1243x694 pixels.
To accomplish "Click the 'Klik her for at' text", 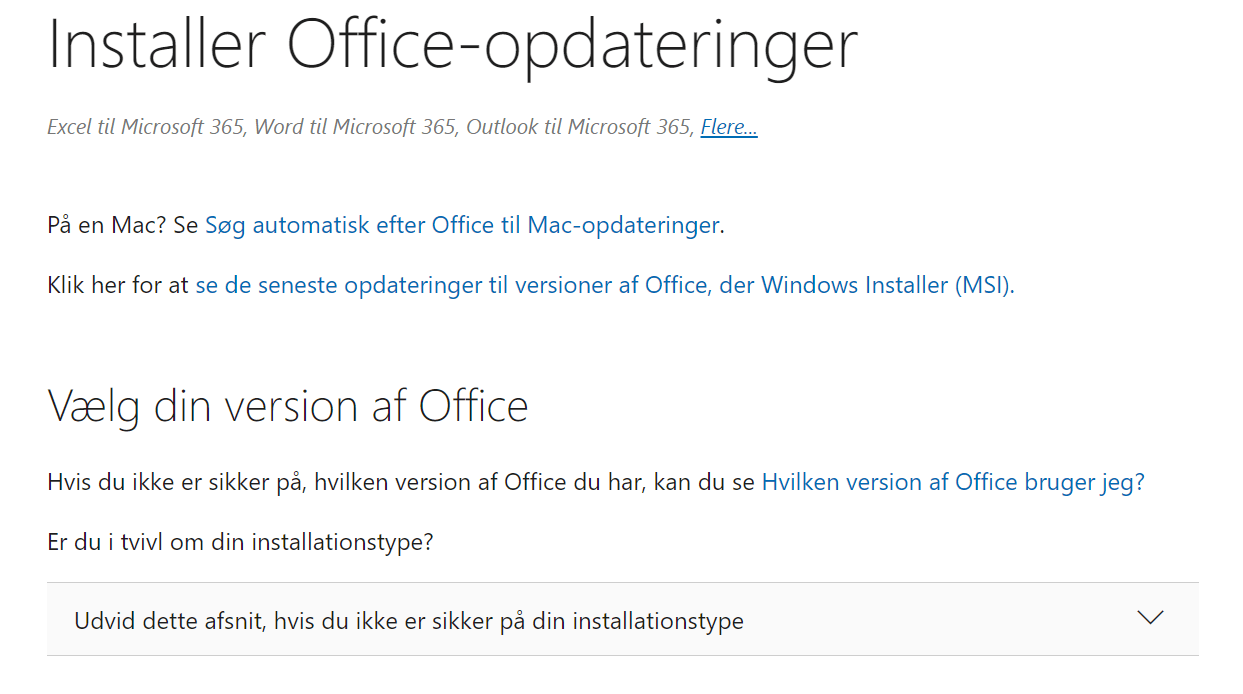I will click(x=118, y=285).
